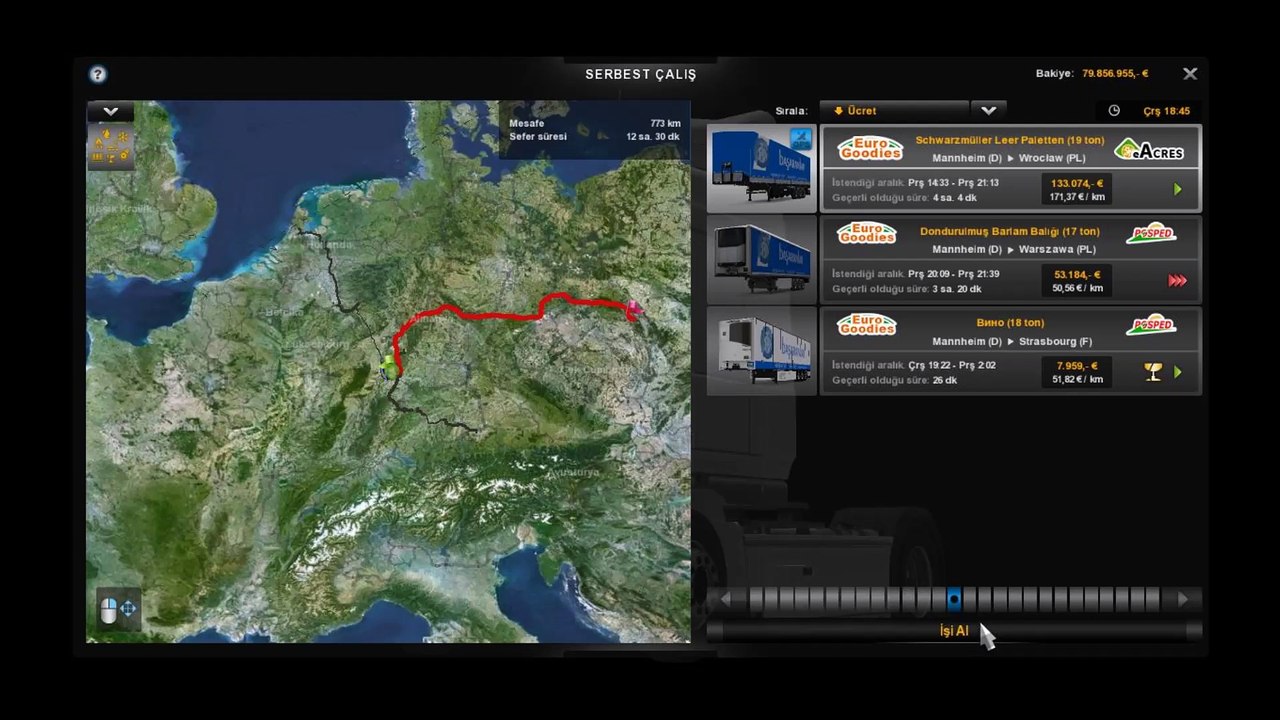1280x720 pixels.
Task: Select the Dondurulmuş Barlam Balığı (17 ton) title
Action: click(1009, 232)
